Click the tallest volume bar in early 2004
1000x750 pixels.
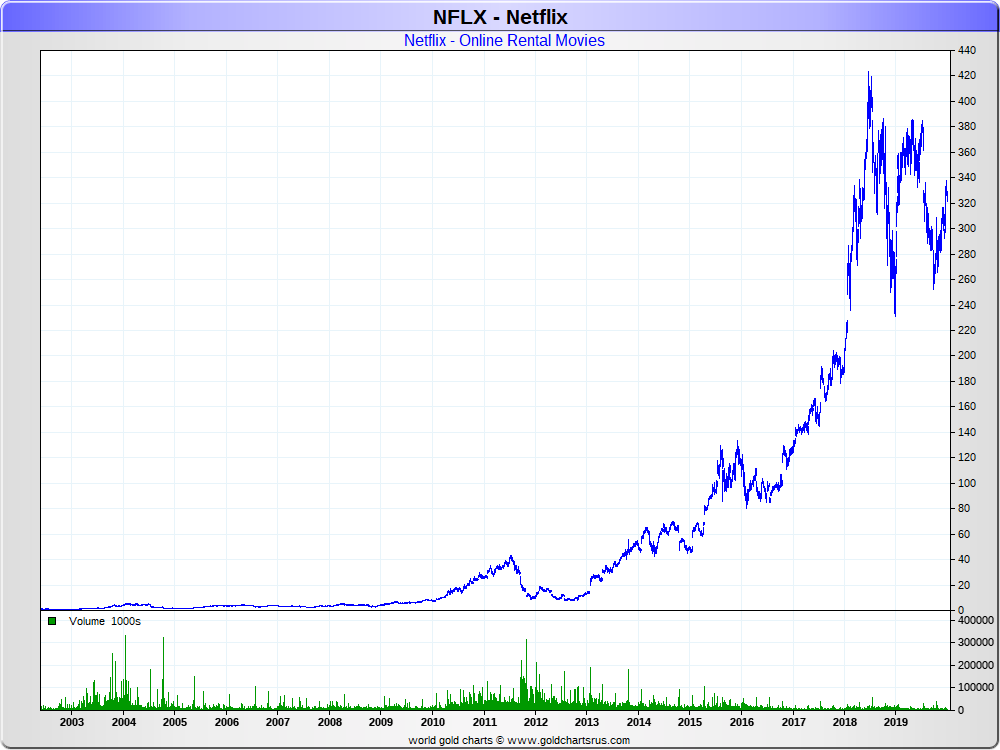pos(125,672)
